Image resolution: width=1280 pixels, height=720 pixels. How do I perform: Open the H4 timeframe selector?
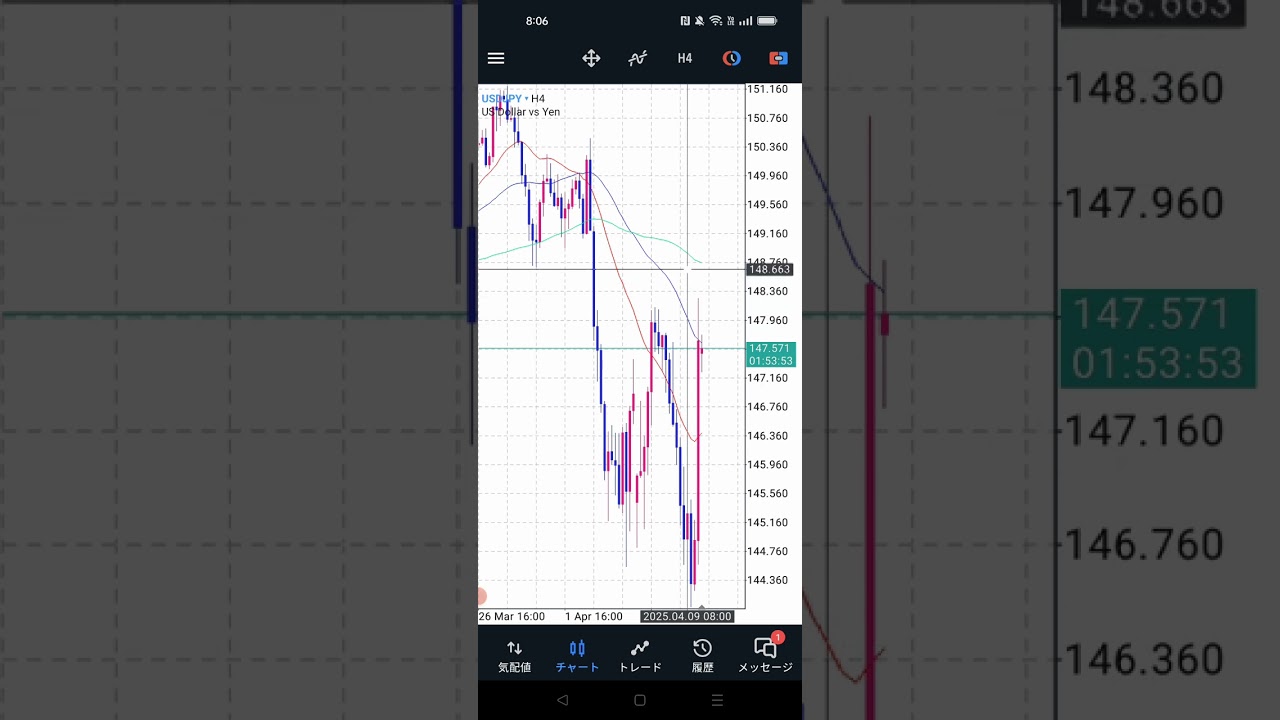tap(685, 58)
